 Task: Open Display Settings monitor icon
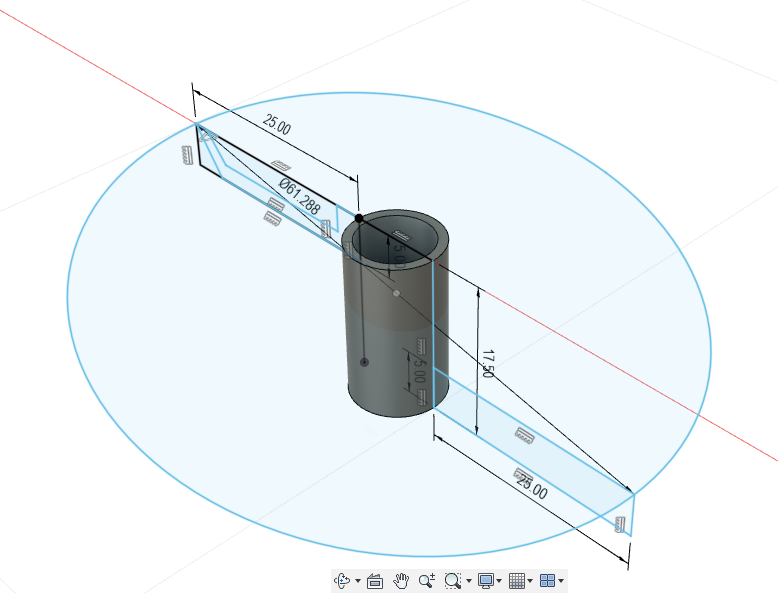click(x=485, y=580)
